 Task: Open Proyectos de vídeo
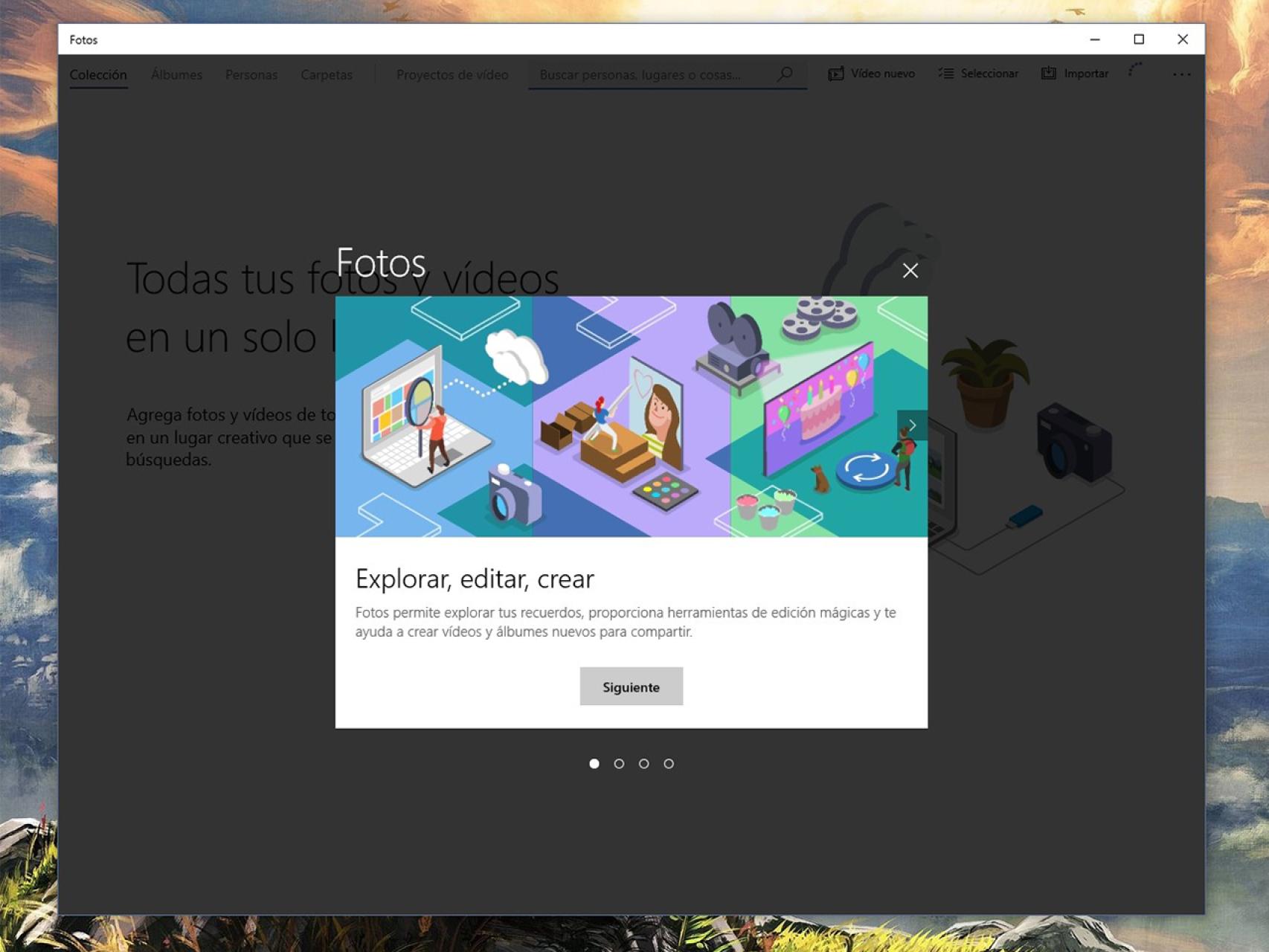click(452, 74)
